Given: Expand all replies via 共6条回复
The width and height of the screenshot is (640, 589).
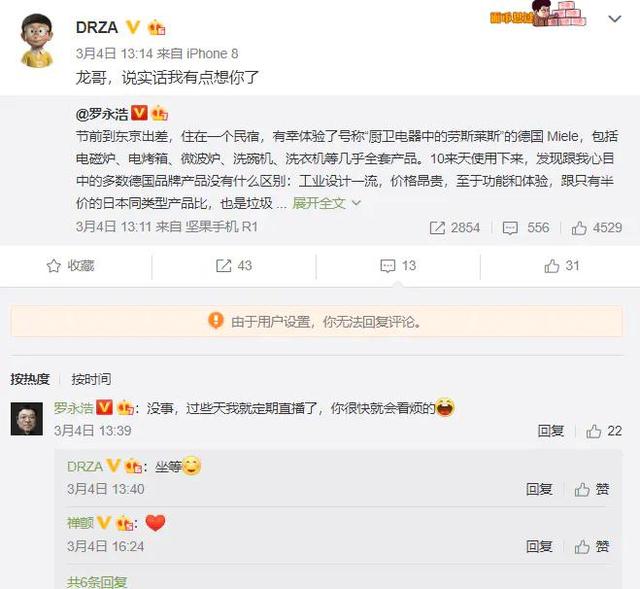Looking at the screenshot, I should point(97,582).
